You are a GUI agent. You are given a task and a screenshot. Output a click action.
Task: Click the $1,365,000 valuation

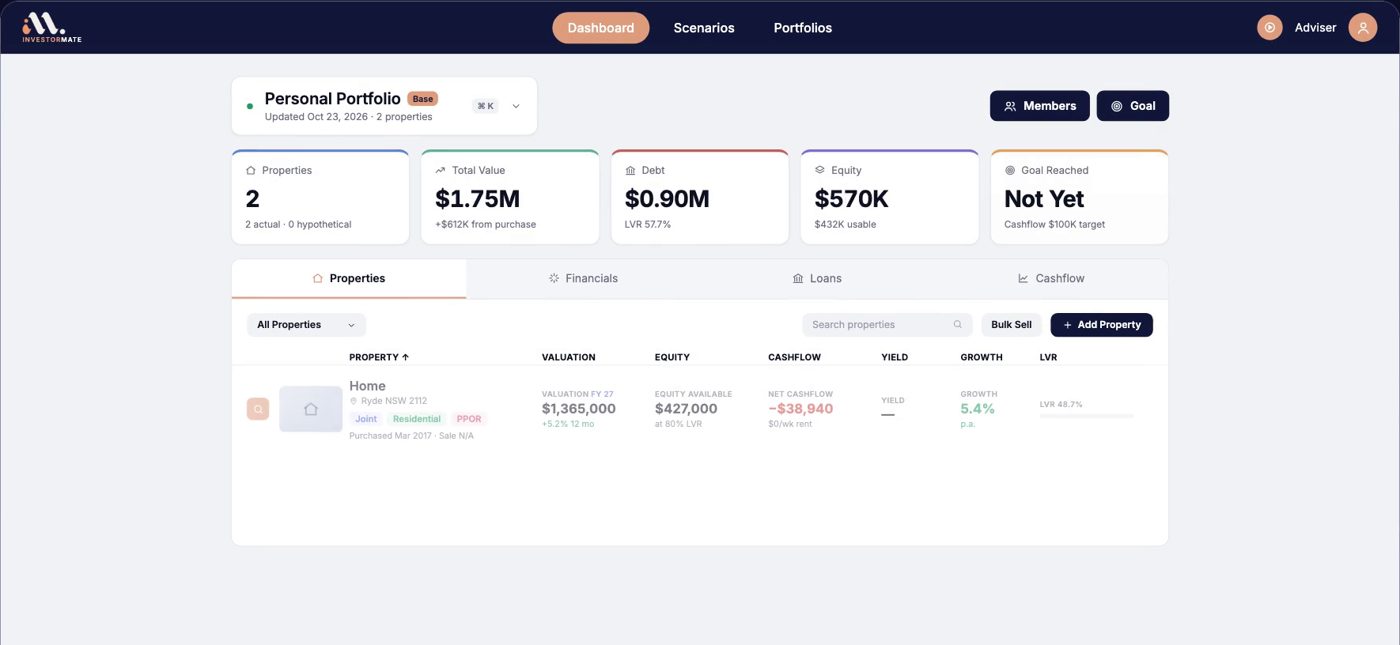pos(579,409)
